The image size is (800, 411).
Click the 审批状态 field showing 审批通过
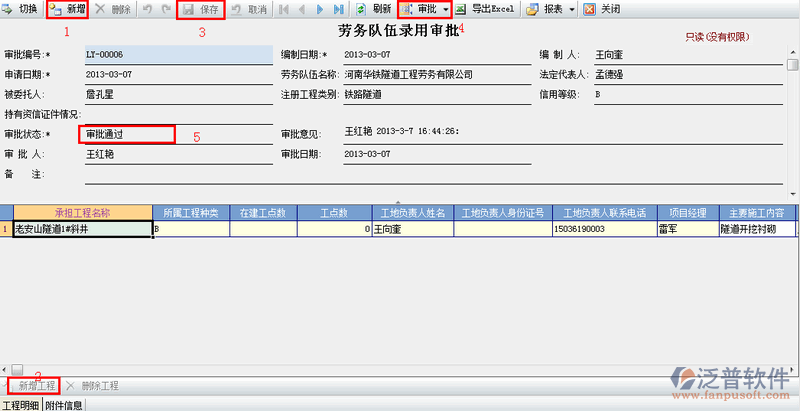(x=129, y=133)
